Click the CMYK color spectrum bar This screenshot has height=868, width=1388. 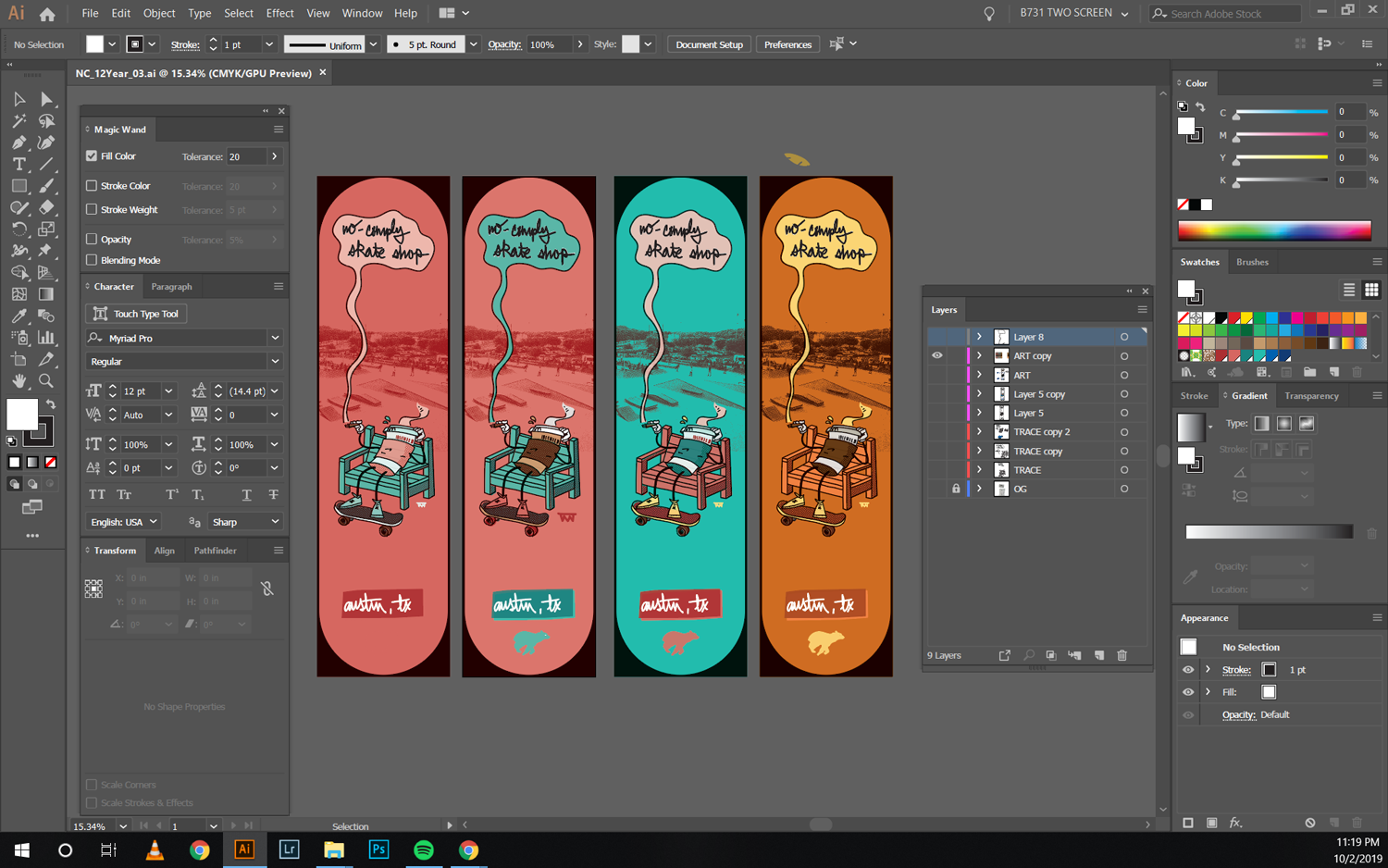(1274, 230)
